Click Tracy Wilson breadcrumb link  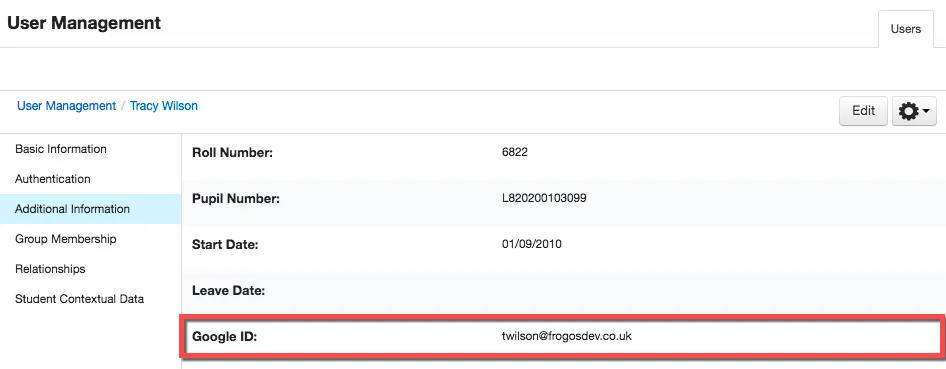click(163, 106)
